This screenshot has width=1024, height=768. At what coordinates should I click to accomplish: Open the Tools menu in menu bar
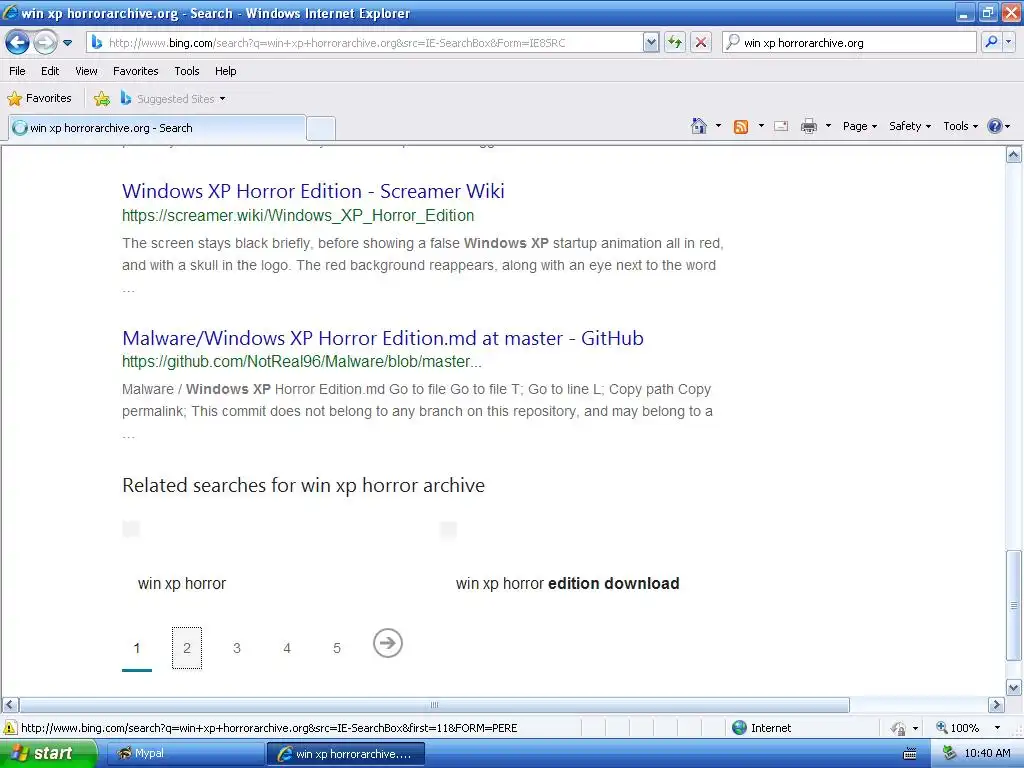(x=187, y=71)
